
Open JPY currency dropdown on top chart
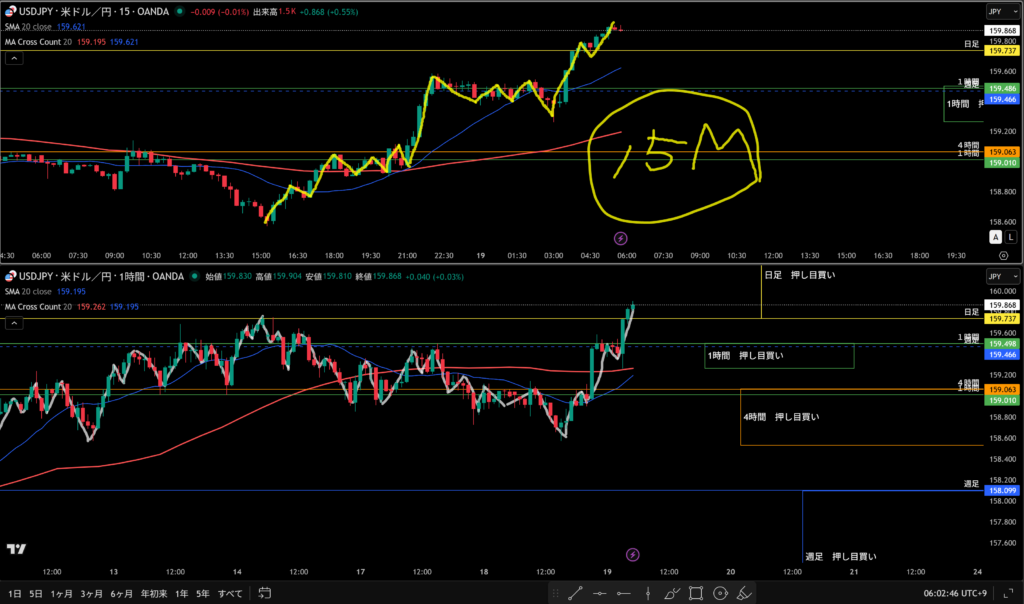click(996, 11)
